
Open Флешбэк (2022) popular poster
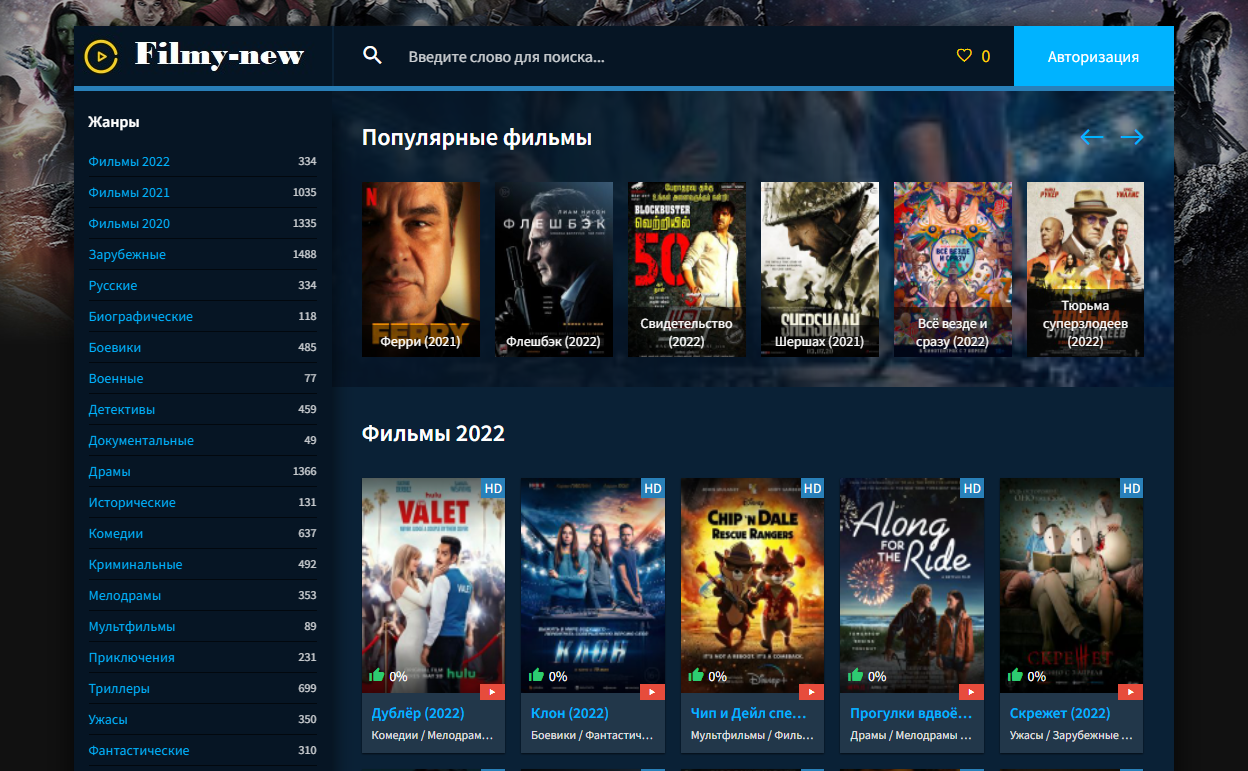554,269
